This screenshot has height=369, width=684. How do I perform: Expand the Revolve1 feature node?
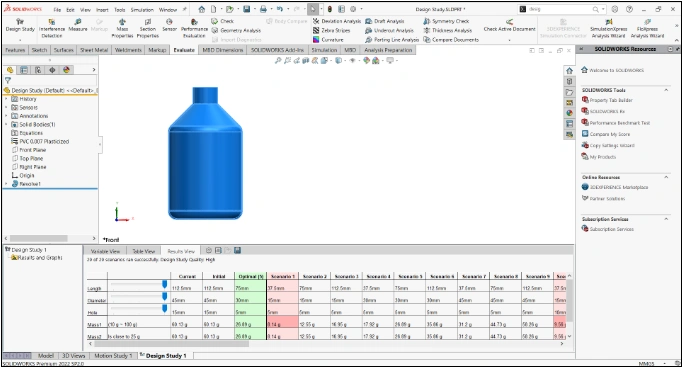6,184
